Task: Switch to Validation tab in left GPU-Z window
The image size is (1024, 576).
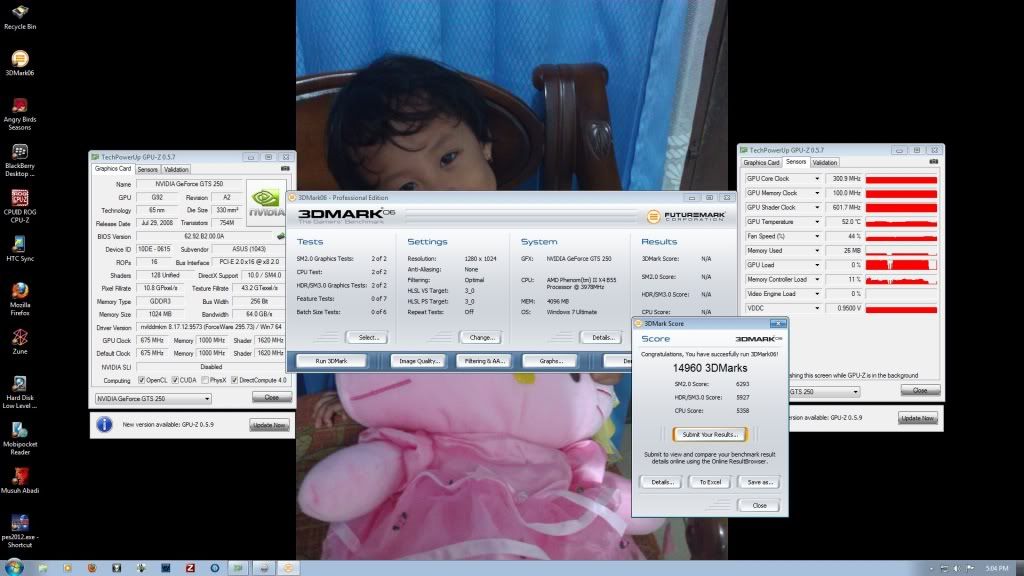Action: (x=176, y=169)
